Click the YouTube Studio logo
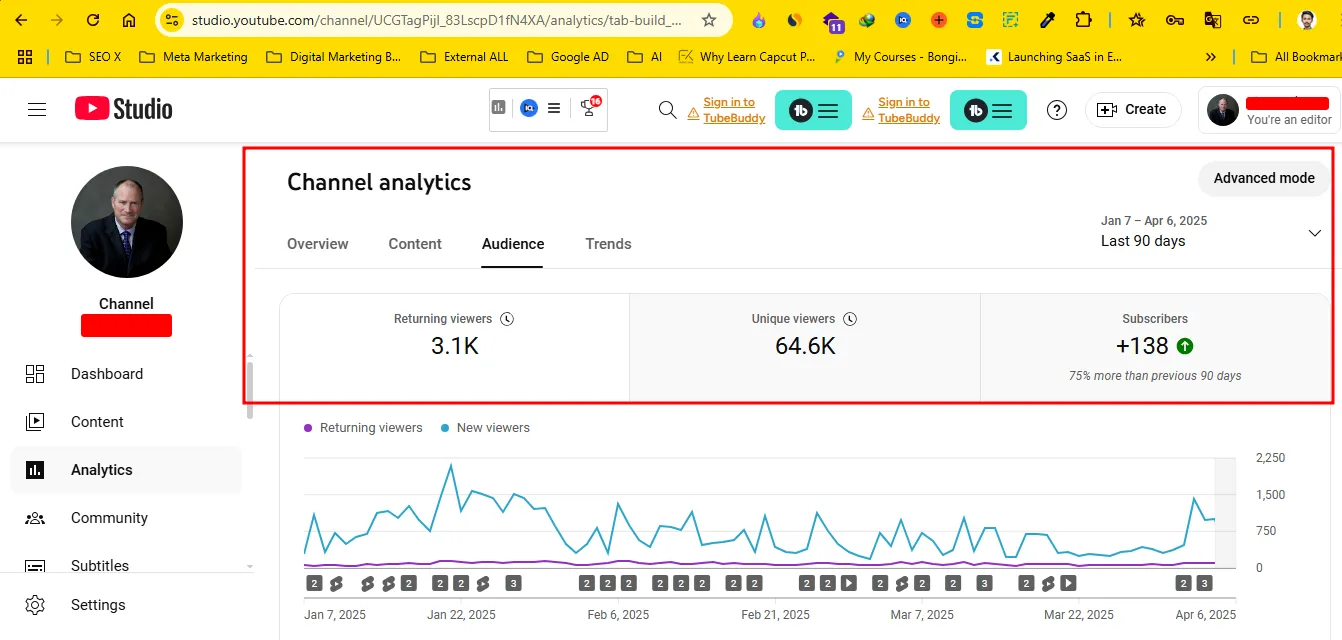Screen dimensions: 1342x640 tap(123, 109)
